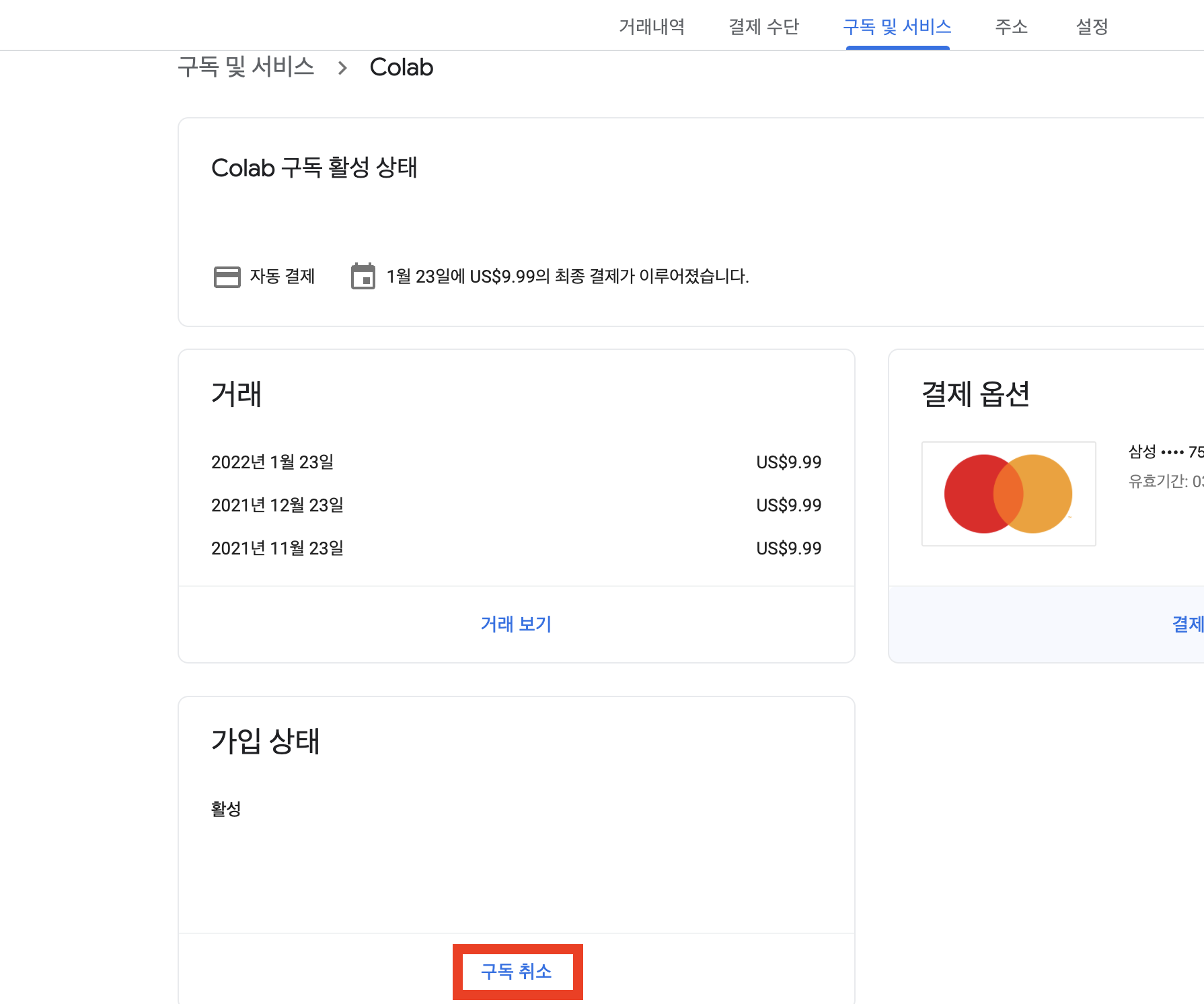1204x1004 pixels.
Task: Click the Mastercard card thumbnail frame
Action: pos(1008,493)
